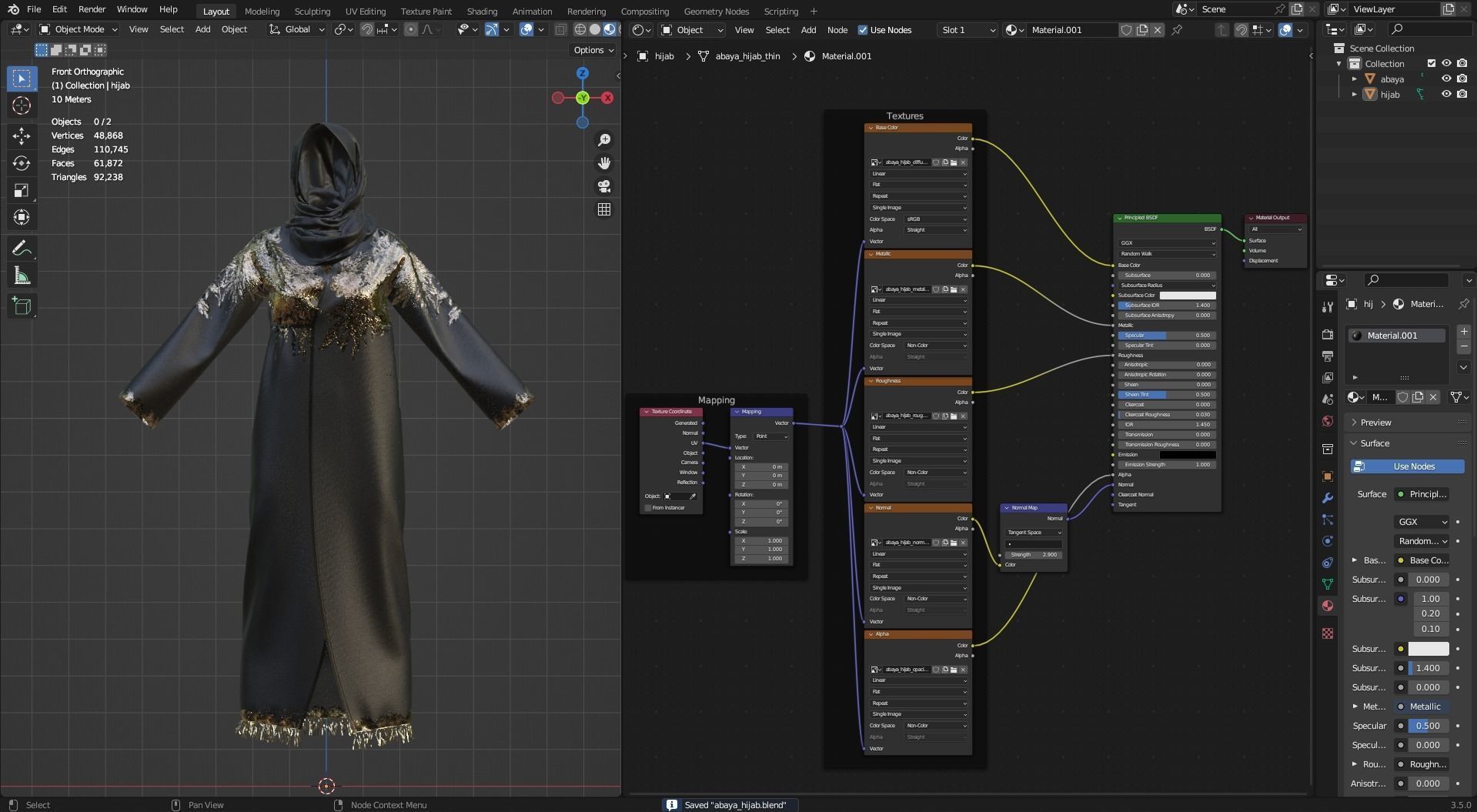This screenshot has height=812, width=1477.
Task: Click the viewport zoom magnifier icon
Action: click(604, 140)
